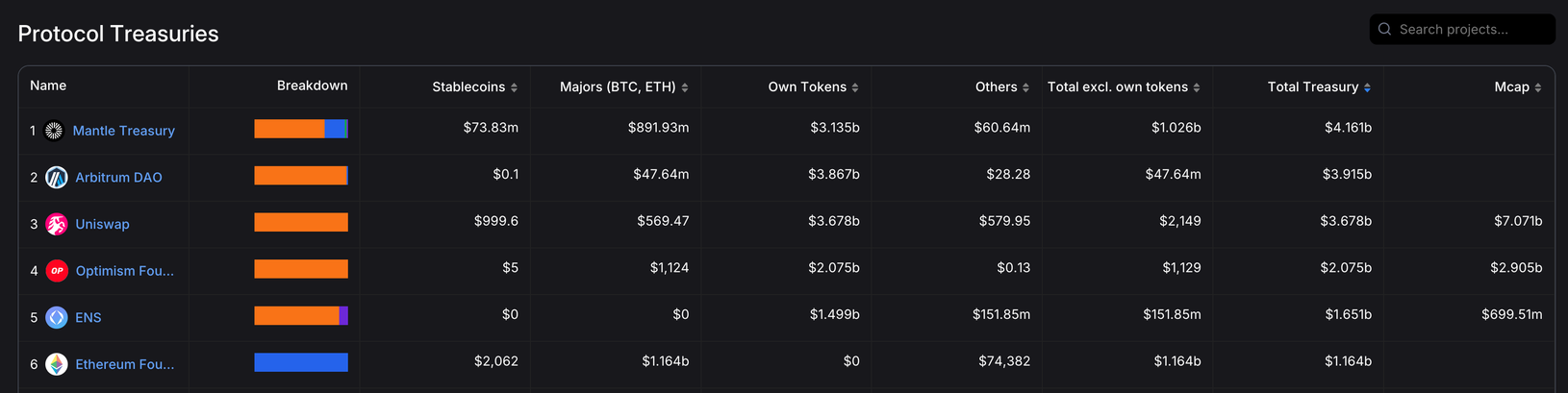This screenshot has width=1568, height=393.
Task: Click the Mantle Treasury logo icon
Action: coord(54,131)
